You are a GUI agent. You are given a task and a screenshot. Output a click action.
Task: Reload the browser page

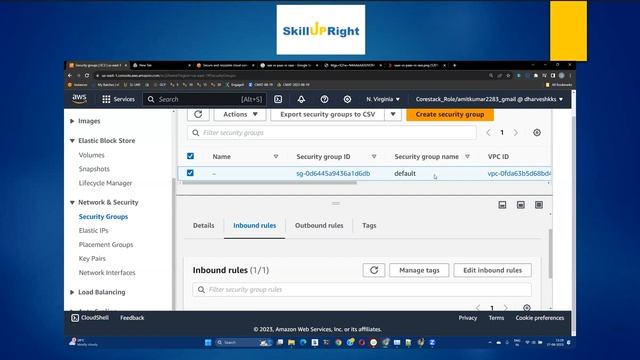[x=87, y=76]
